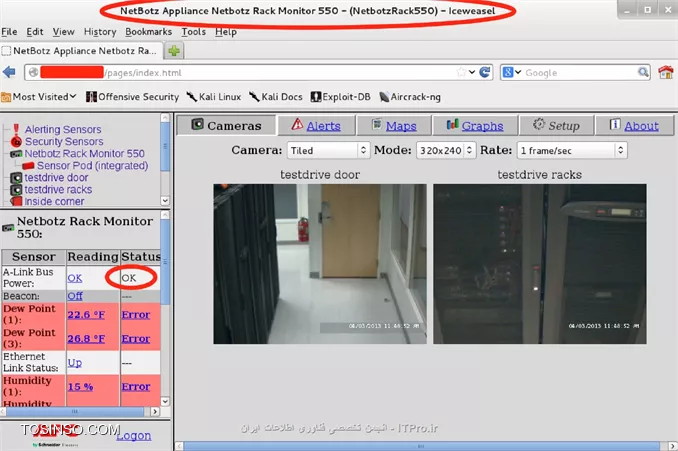Click Error status for Humidity (1)
The height and width of the screenshot is (451, 678).
click(136, 387)
